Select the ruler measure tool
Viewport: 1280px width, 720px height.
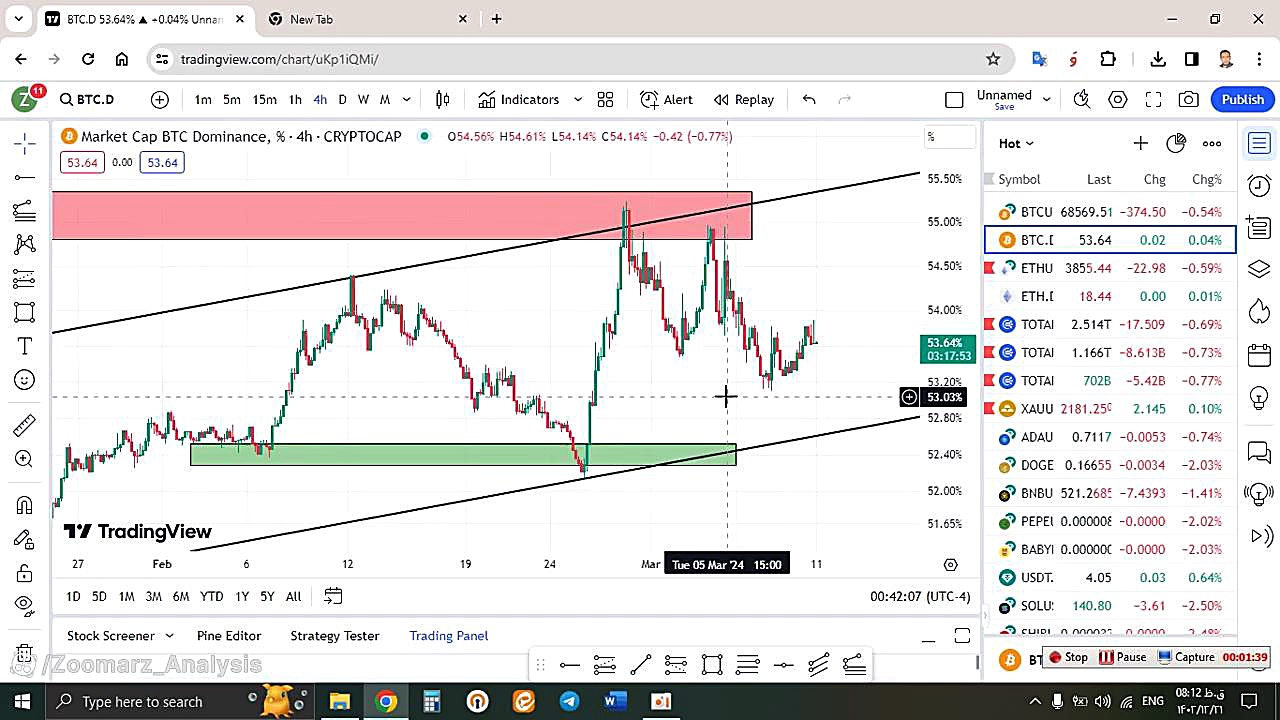[x=25, y=425]
